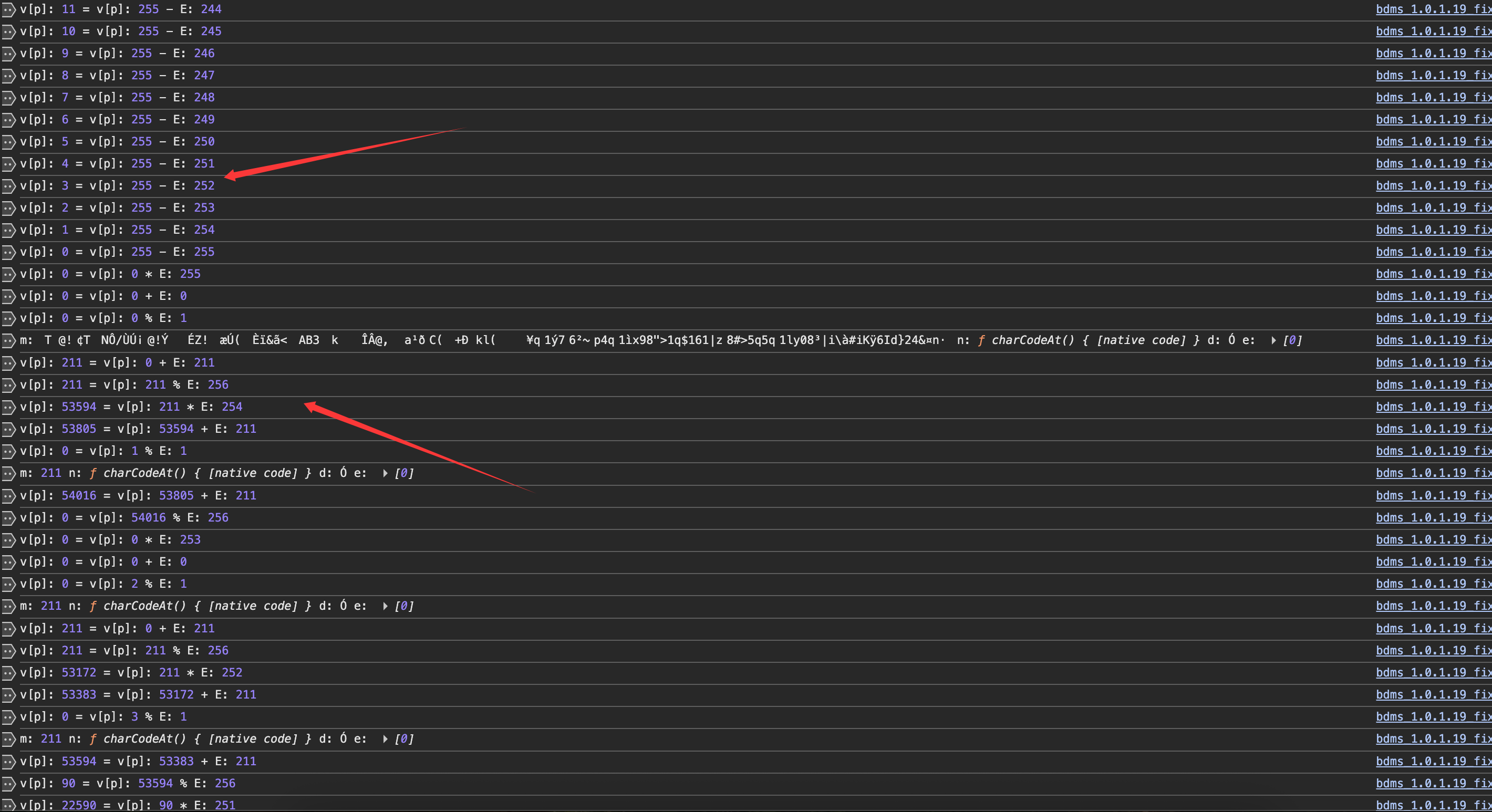This screenshot has width=1492, height=812.
Task: Click logpoint icon beside 'v[p]: 90 = v[p]: 53594 % E: 256'
Action: click(x=8, y=784)
